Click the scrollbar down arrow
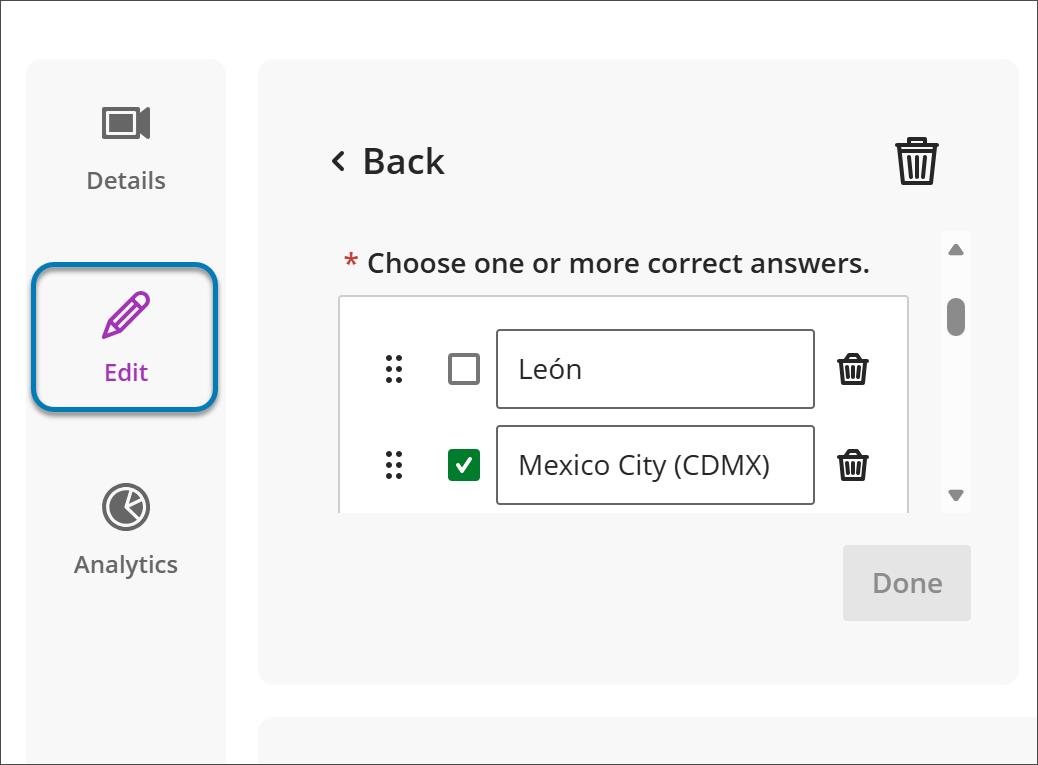The image size is (1038, 765). [x=955, y=495]
